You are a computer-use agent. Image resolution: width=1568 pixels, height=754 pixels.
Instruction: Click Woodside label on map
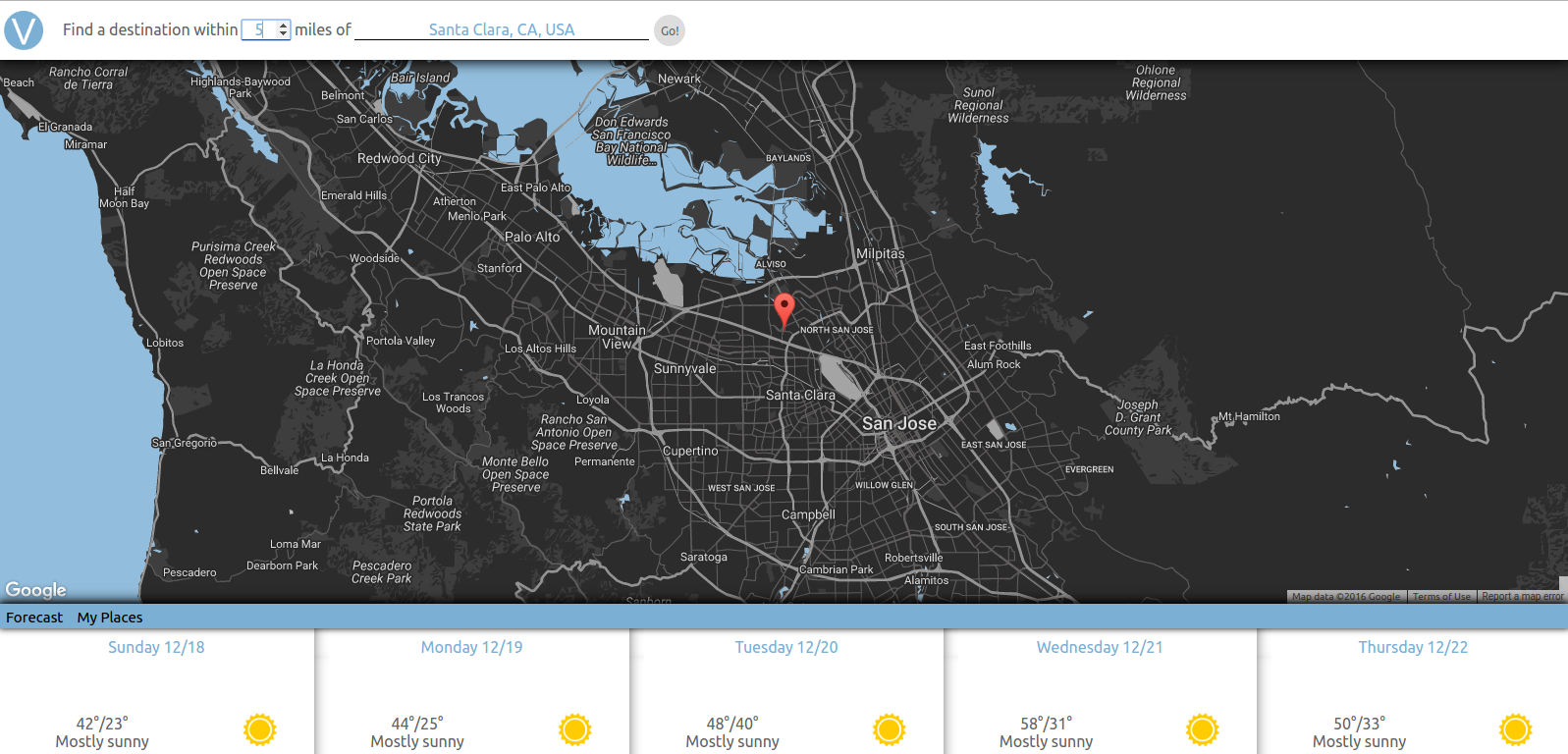[x=374, y=258]
